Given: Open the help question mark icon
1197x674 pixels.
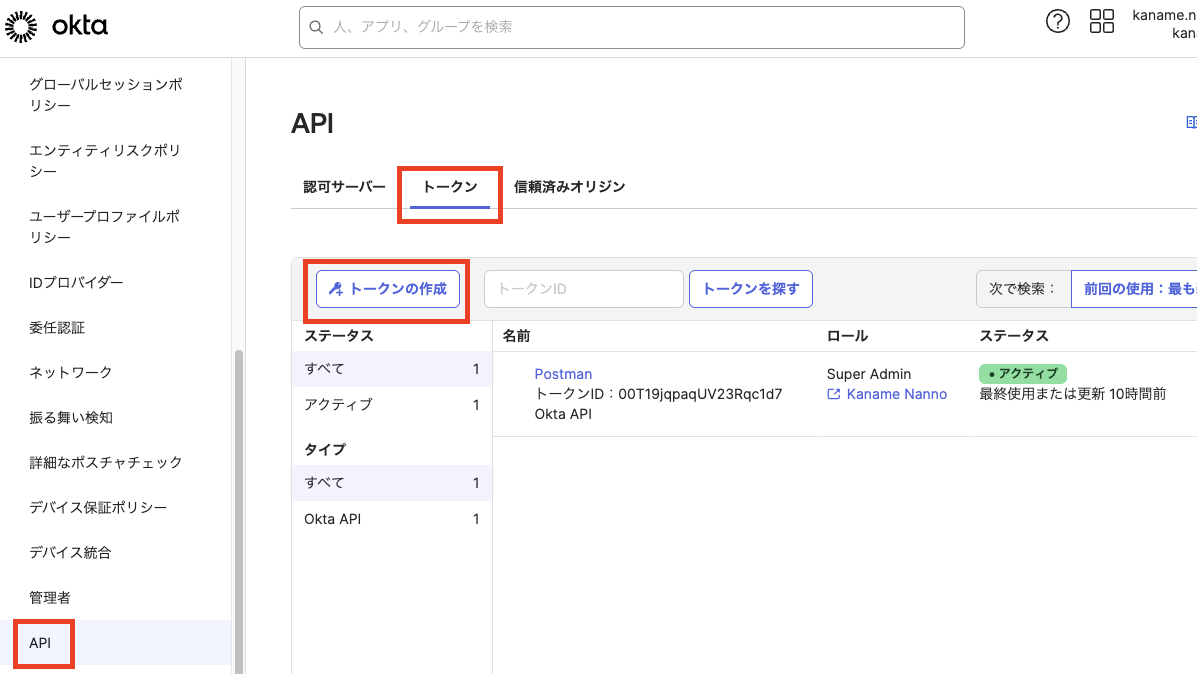Looking at the screenshot, I should (x=1057, y=22).
